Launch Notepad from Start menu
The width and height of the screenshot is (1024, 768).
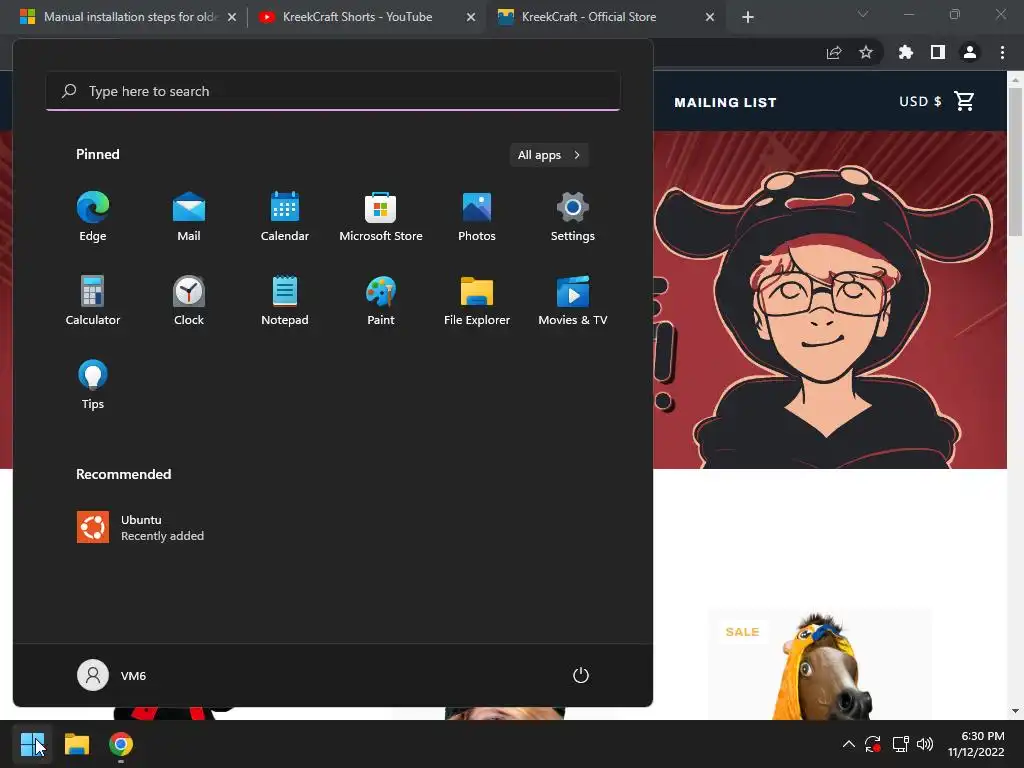click(285, 301)
